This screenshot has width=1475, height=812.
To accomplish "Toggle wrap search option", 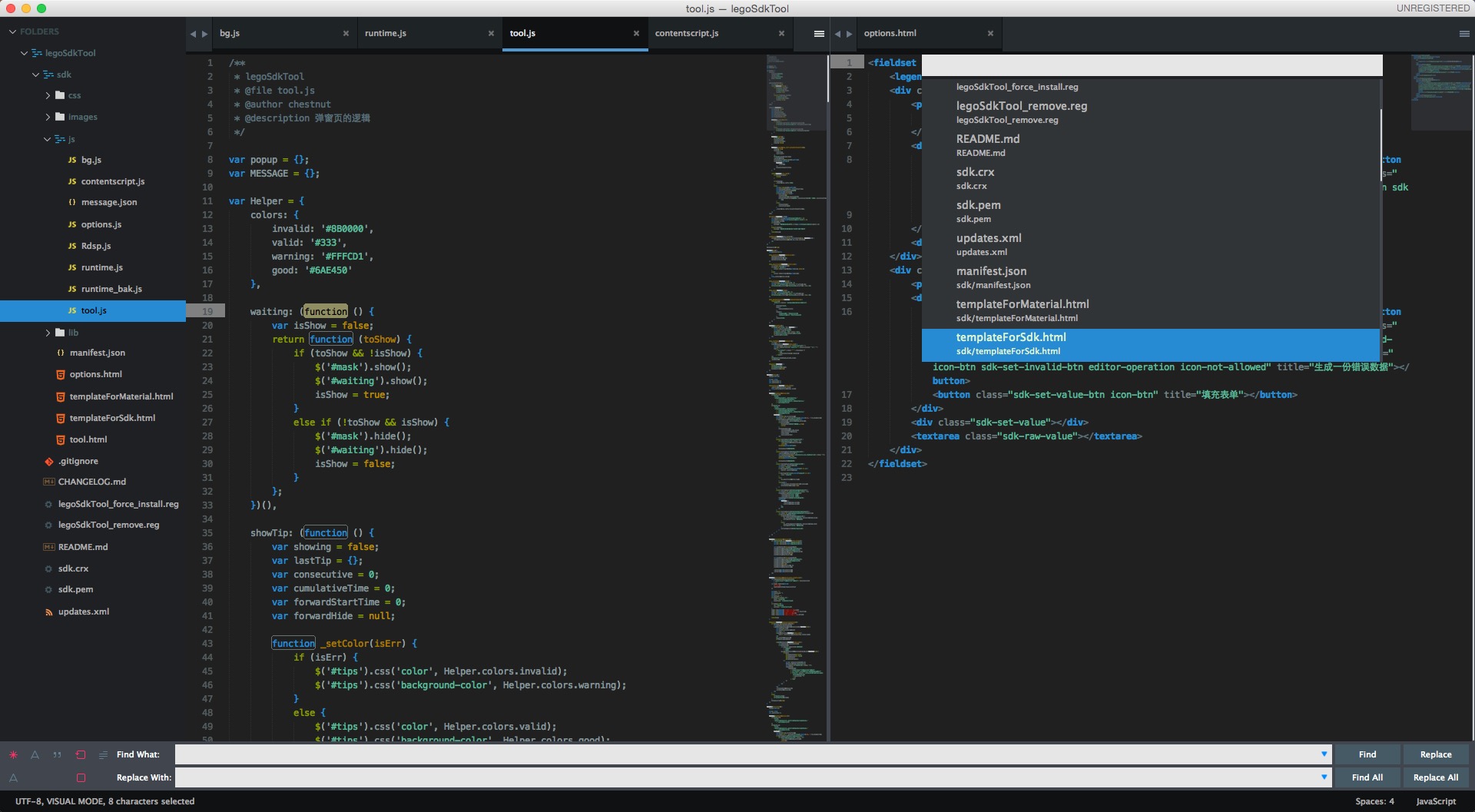I will [81, 755].
